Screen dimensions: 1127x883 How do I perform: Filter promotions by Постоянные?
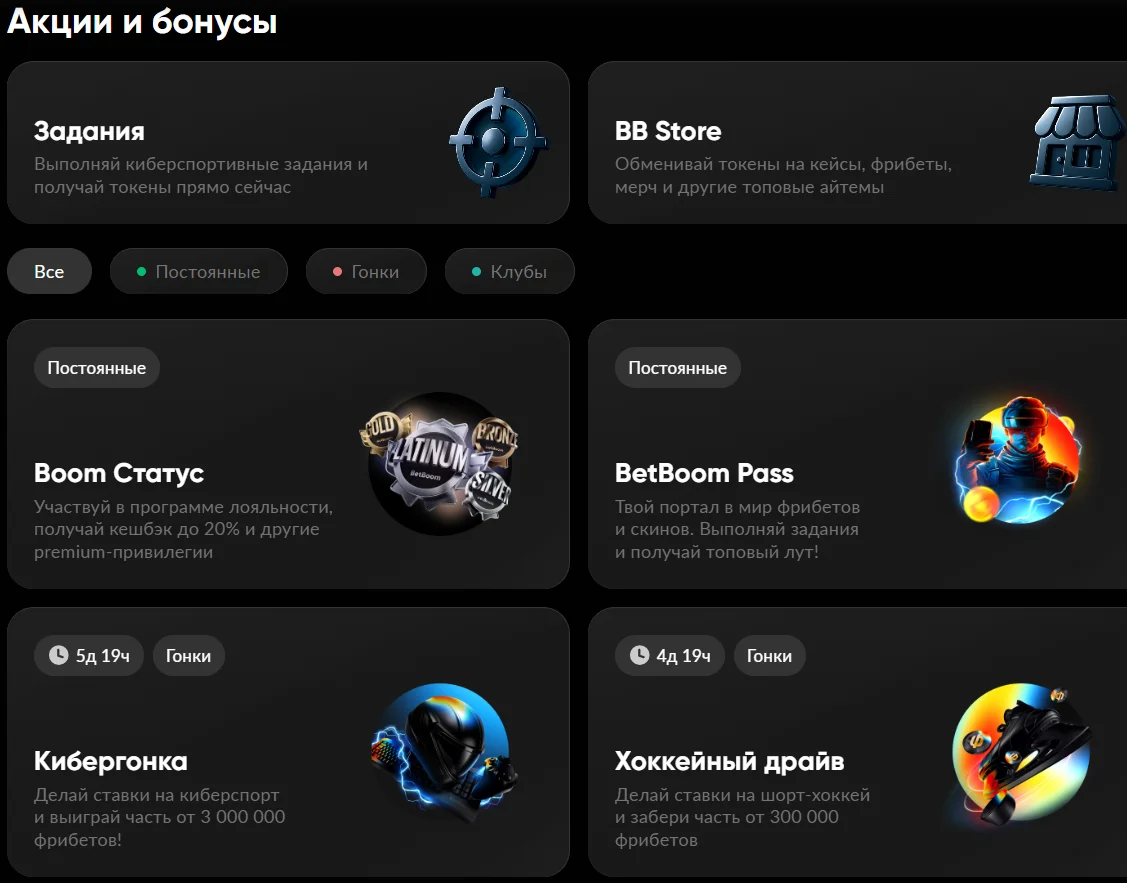[x=198, y=272]
